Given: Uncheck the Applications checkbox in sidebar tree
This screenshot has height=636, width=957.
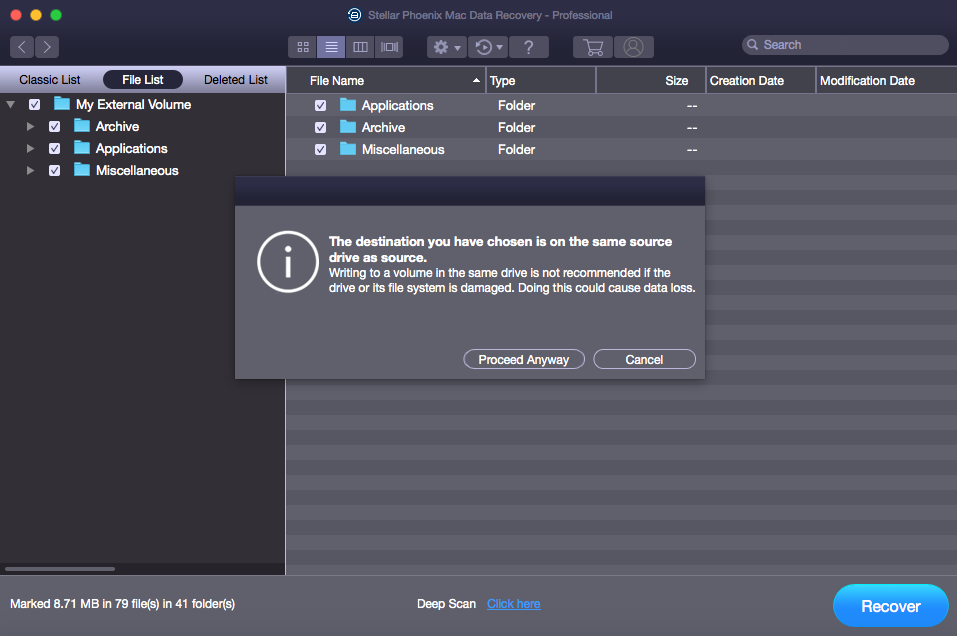Looking at the screenshot, I should (x=54, y=148).
